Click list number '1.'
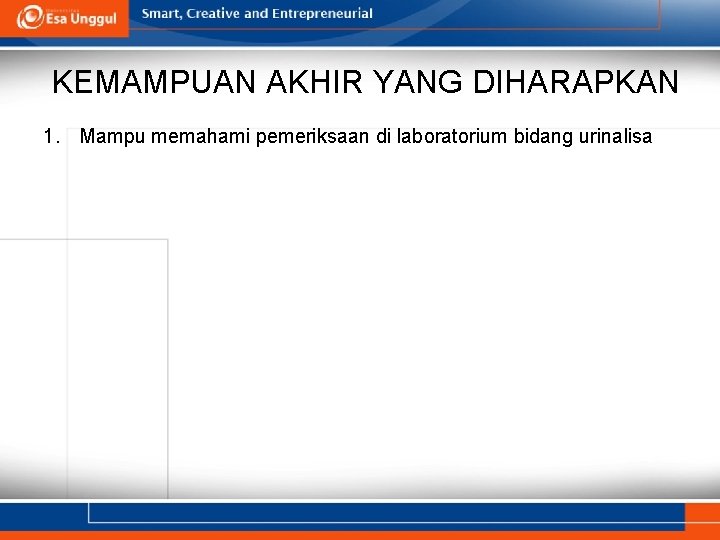Viewport: 720px width, 540px height. [x=52, y=137]
